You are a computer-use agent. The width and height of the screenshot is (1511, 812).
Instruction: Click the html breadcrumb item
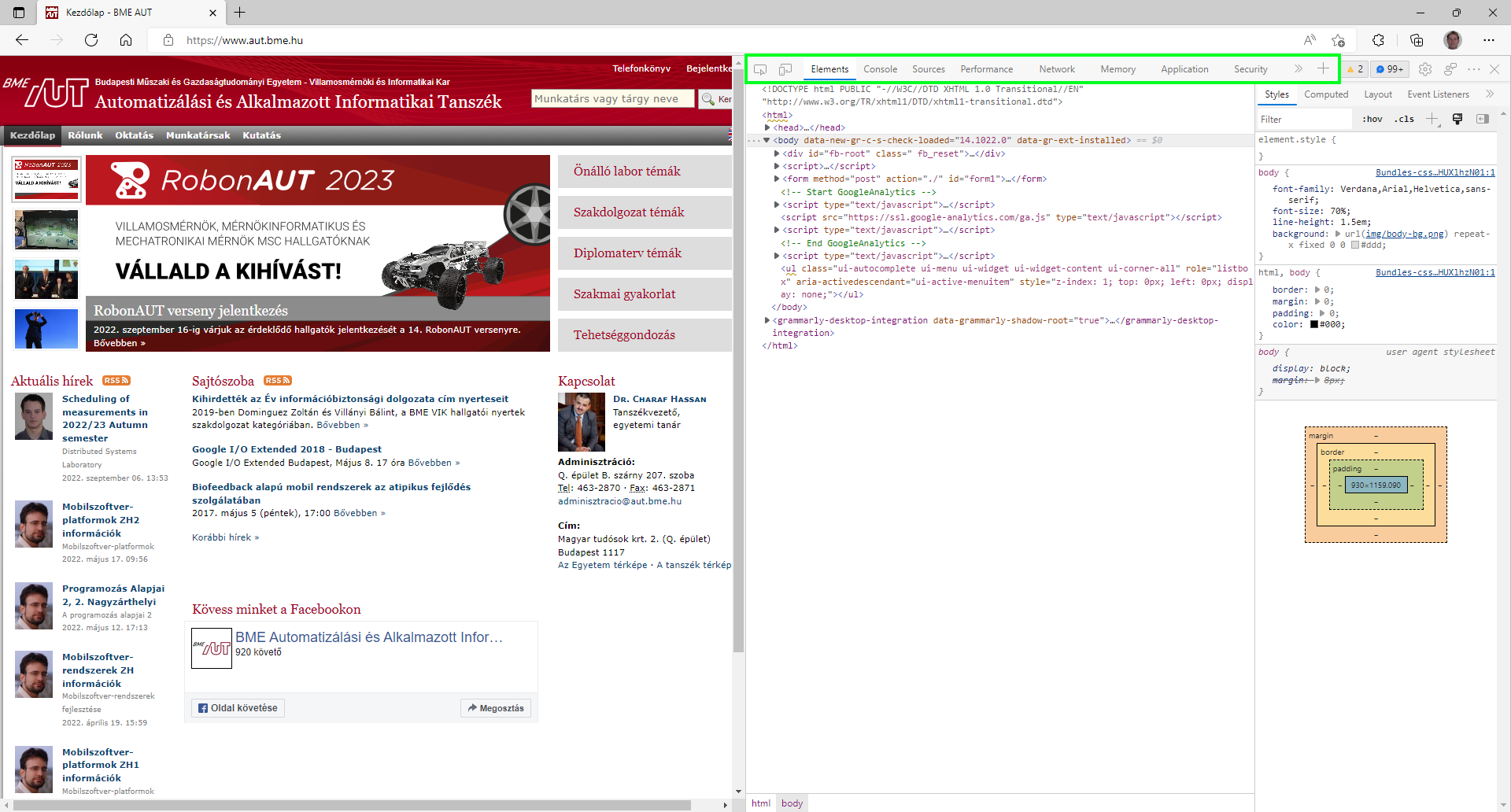pyautogui.click(x=761, y=803)
